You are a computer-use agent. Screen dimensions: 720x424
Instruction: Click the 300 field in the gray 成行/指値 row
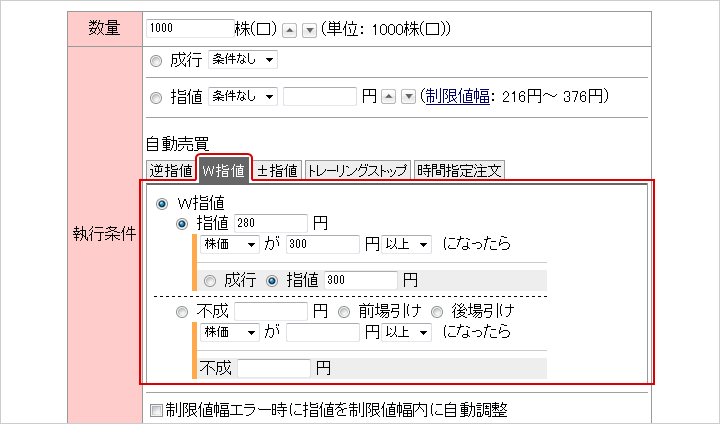(x=361, y=280)
